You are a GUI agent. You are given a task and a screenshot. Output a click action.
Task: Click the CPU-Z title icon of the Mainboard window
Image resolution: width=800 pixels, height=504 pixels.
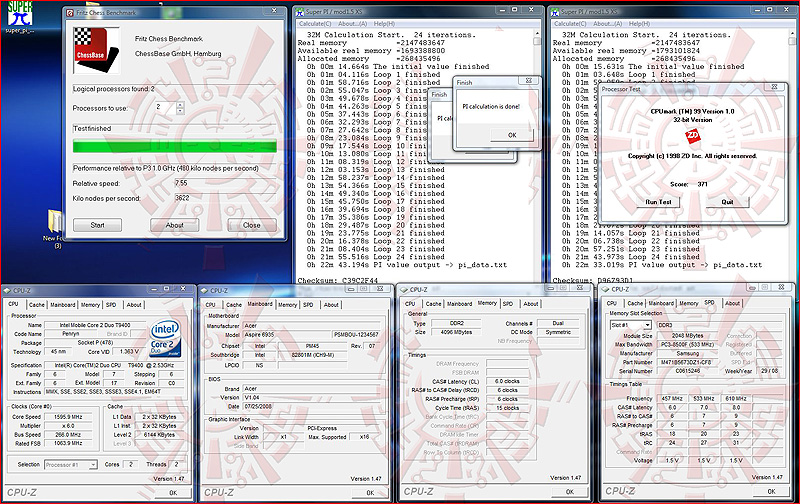pos(205,290)
